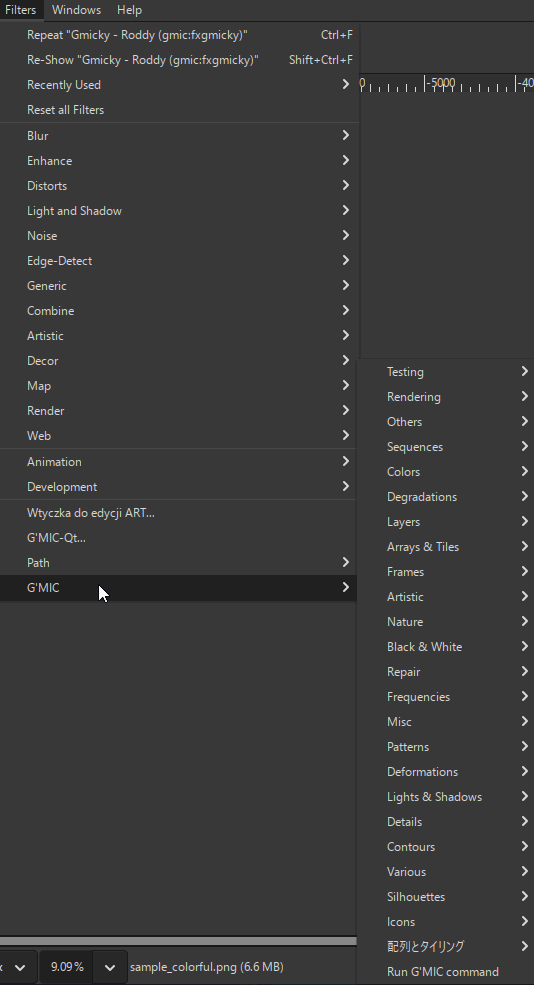Open G'MIC Testing submenu
The height and width of the screenshot is (985, 534).
(445, 372)
